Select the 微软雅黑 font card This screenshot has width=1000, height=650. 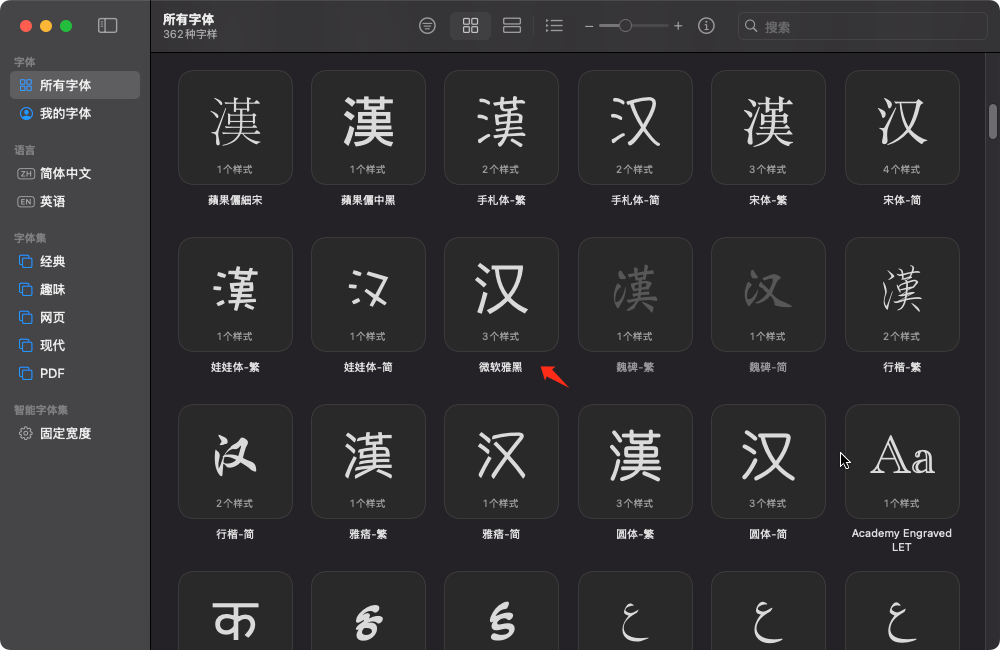(501, 295)
